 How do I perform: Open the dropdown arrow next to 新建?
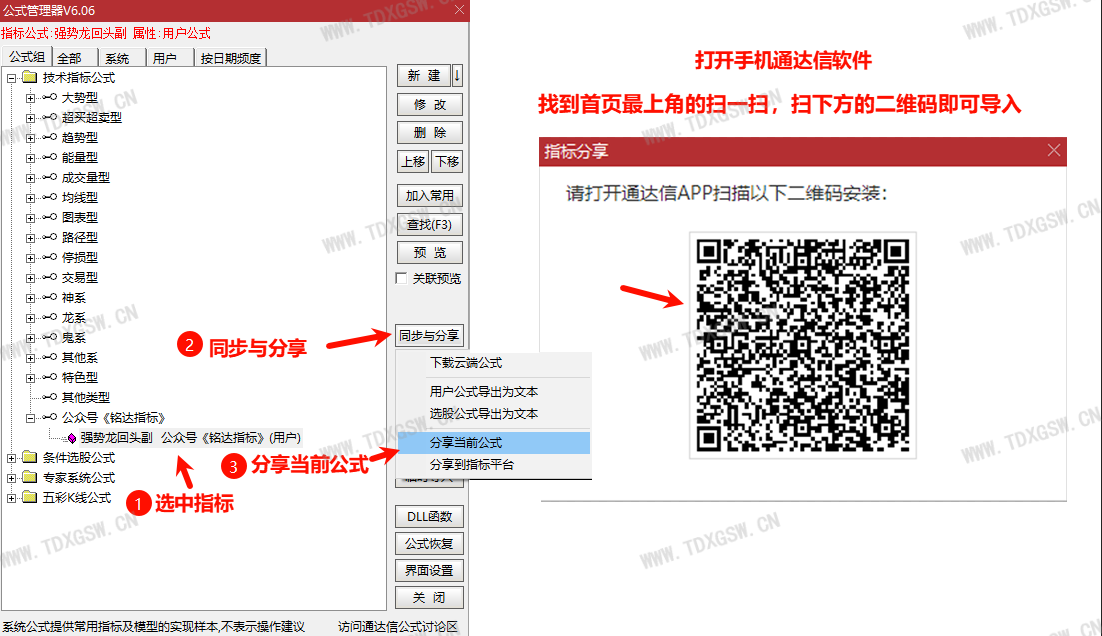[x=457, y=75]
